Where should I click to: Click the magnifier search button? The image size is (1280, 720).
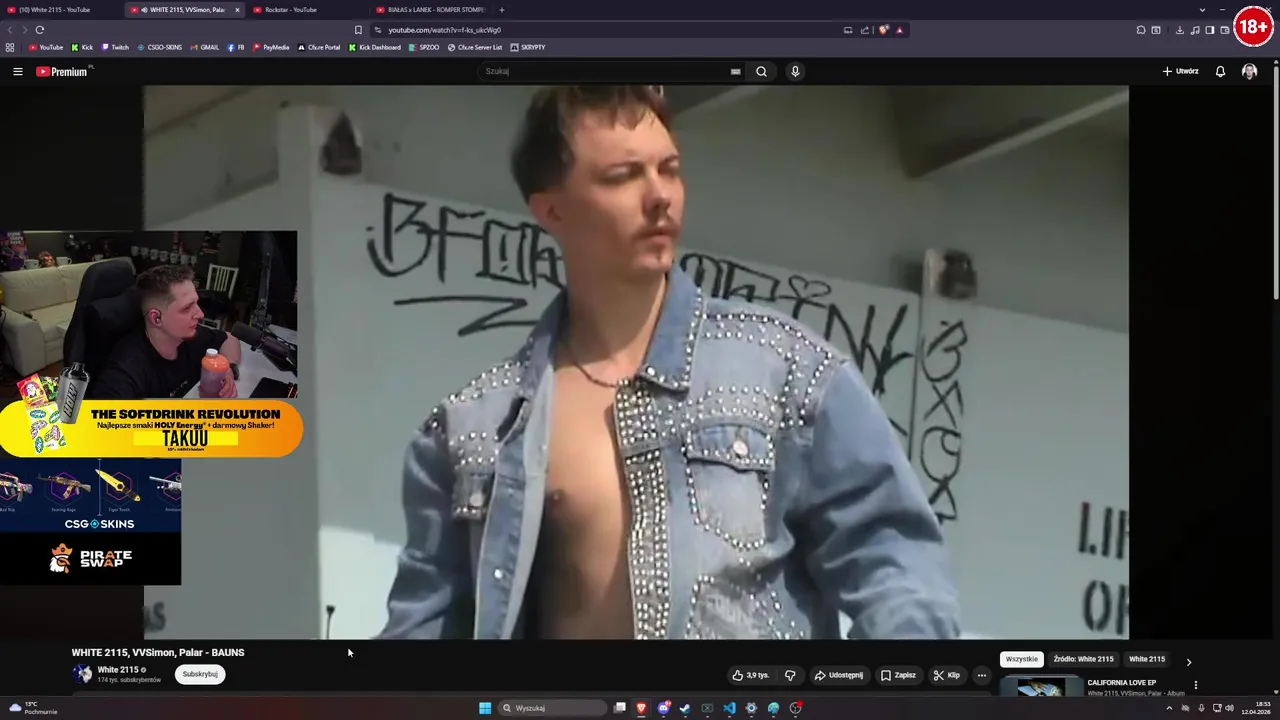762,71
